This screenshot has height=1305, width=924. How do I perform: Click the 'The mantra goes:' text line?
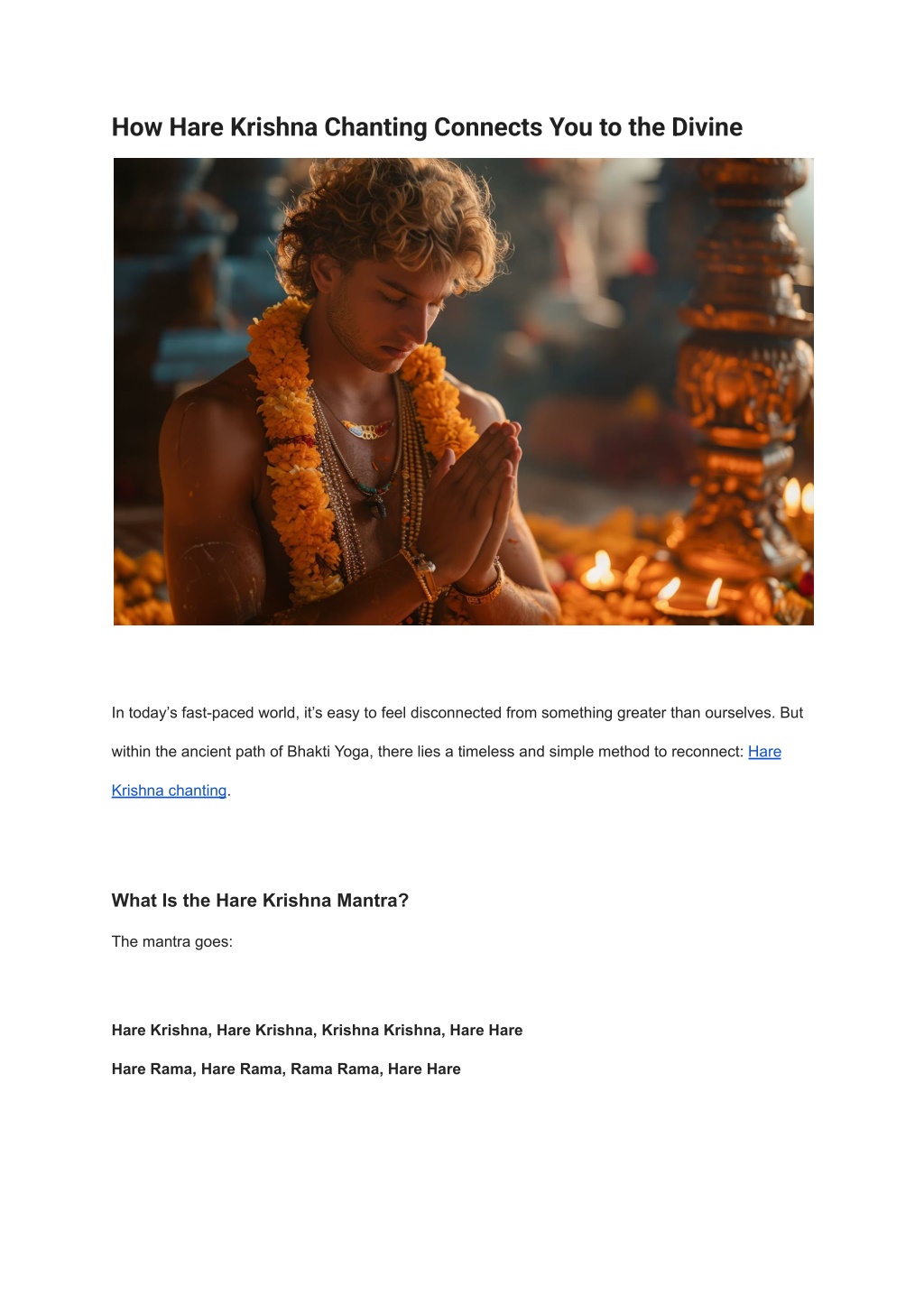(x=172, y=941)
